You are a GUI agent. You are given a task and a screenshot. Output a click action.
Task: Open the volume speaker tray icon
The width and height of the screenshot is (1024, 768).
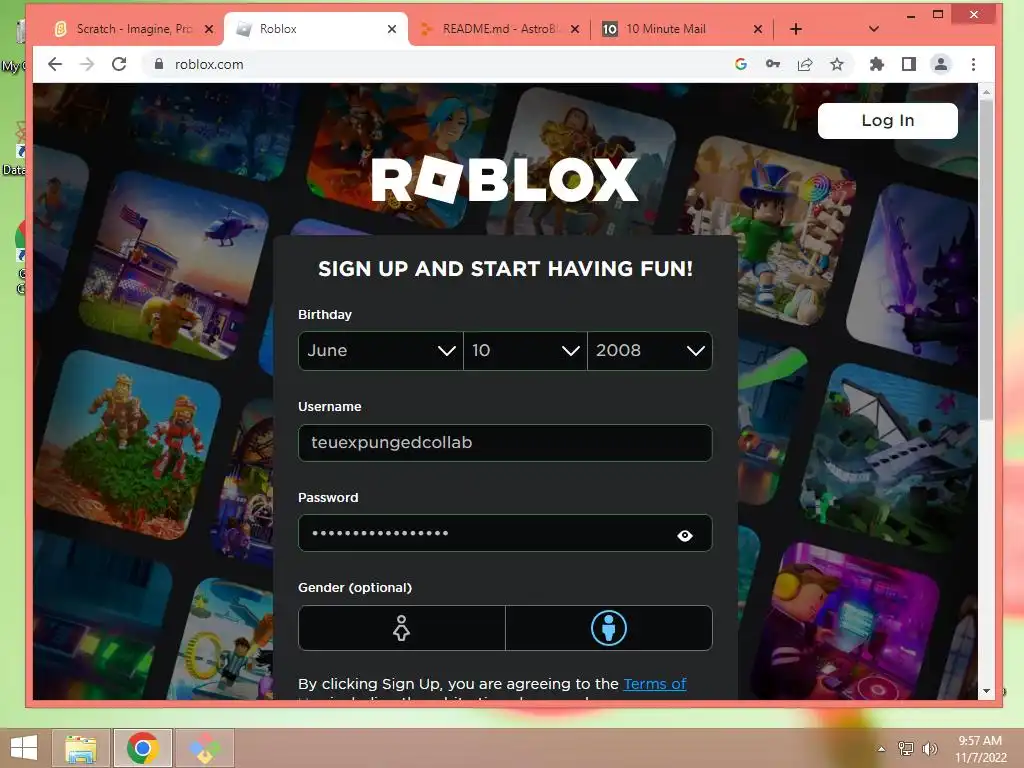pos(929,749)
